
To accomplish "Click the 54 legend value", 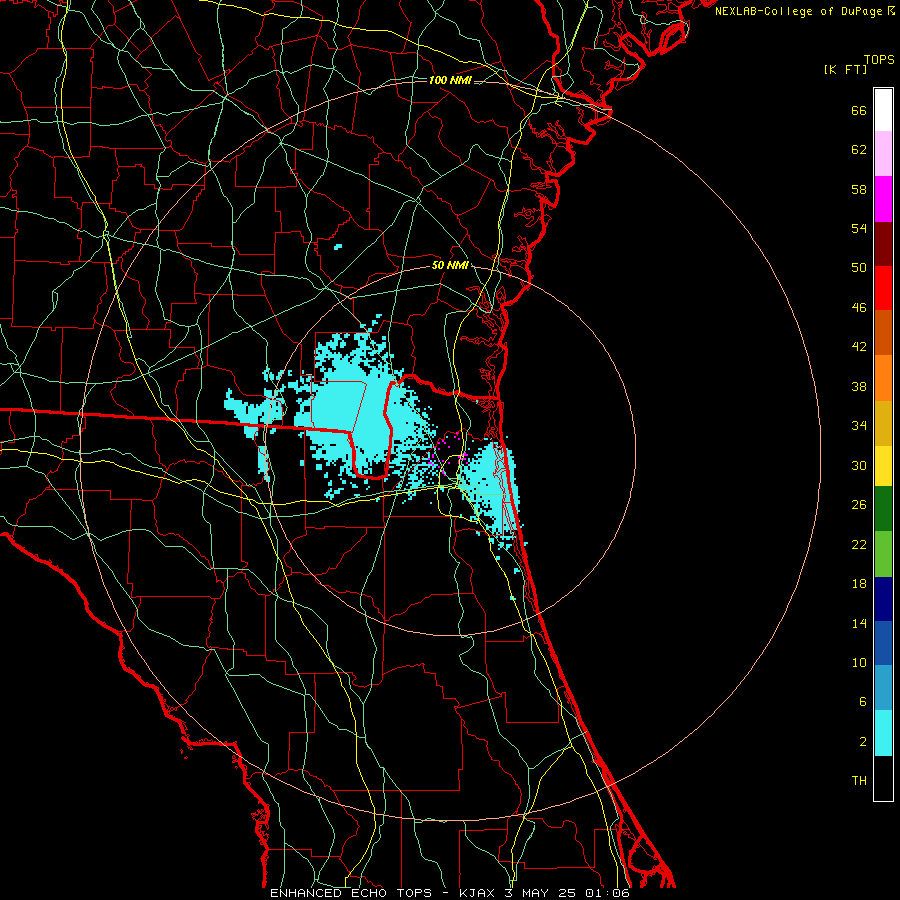I will pyautogui.click(x=859, y=228).
